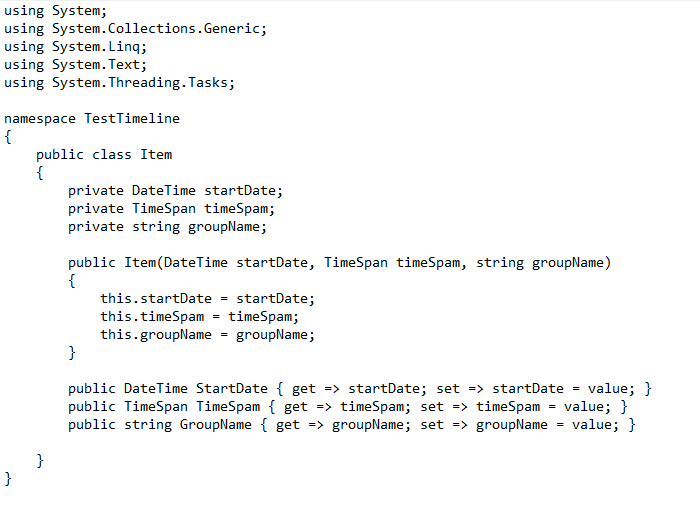Click the 'using System.Linq;' line
The height and width of the screenshot is (510, 700).
75,47
